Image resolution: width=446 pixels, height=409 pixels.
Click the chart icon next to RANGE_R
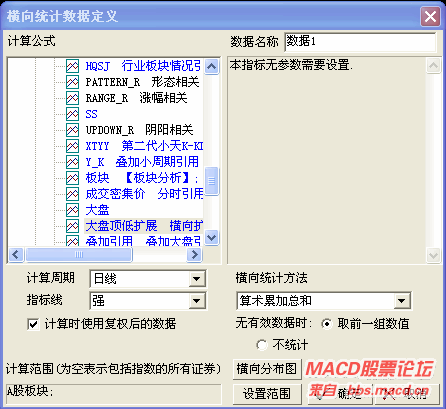tap(72, 98)
